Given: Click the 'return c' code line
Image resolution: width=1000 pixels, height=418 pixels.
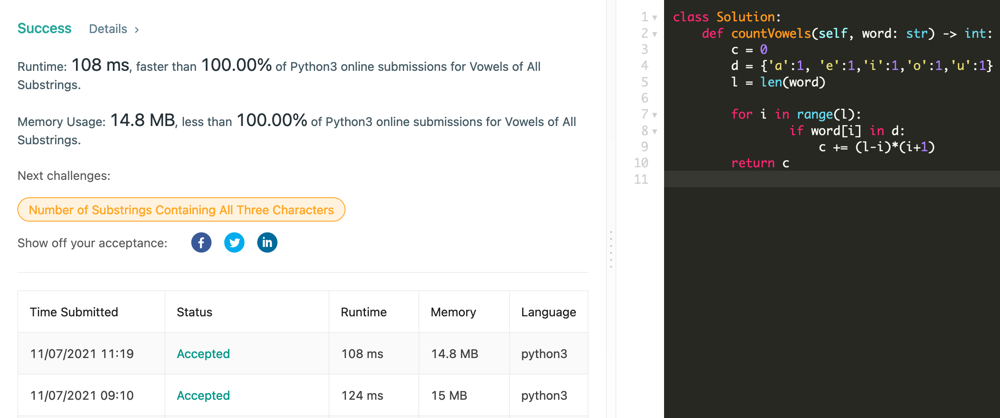Looking at the screenshot, I should tap(760, 163).
